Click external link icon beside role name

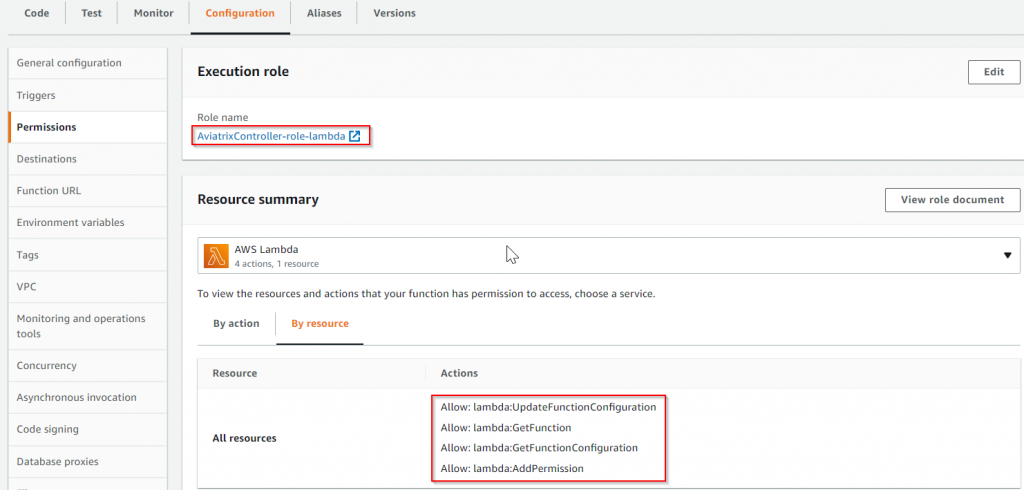355,136
